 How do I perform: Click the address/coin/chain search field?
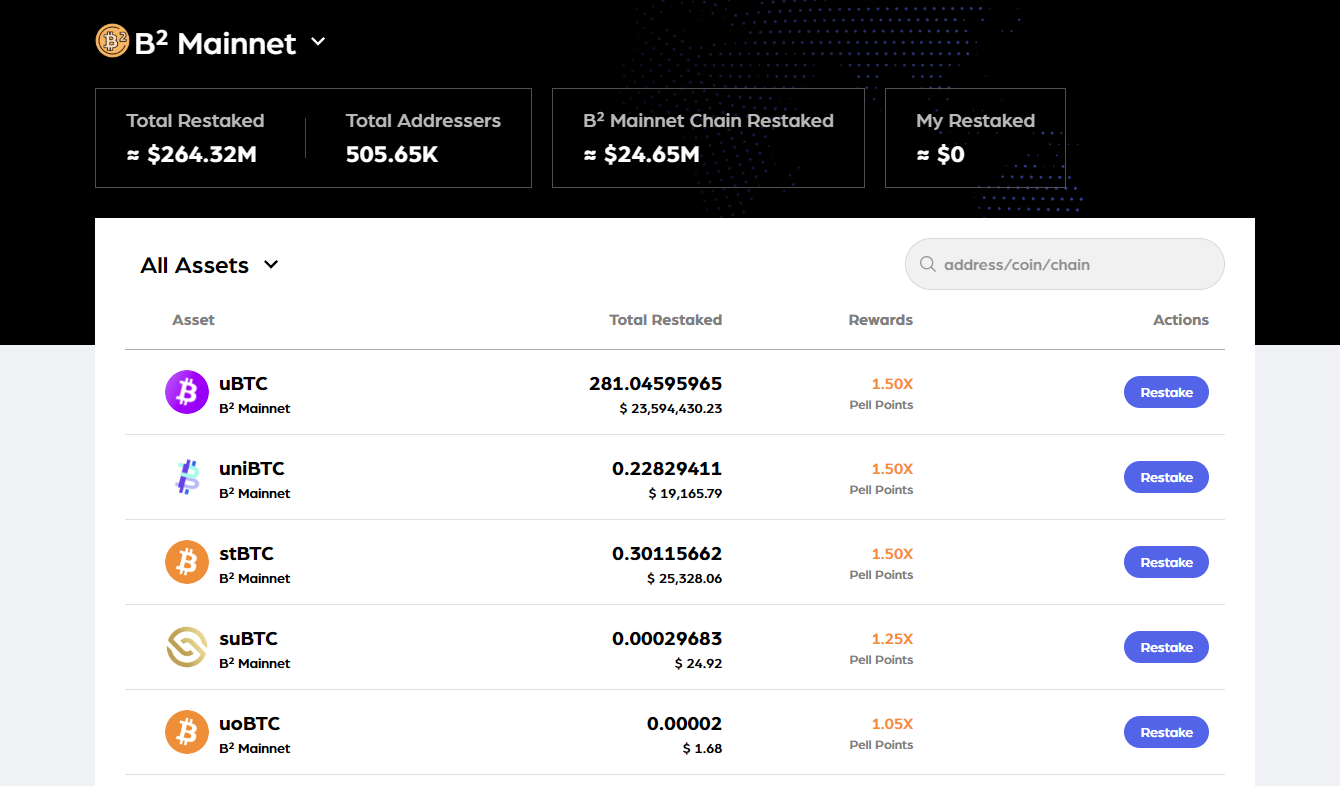point(1064,264)
